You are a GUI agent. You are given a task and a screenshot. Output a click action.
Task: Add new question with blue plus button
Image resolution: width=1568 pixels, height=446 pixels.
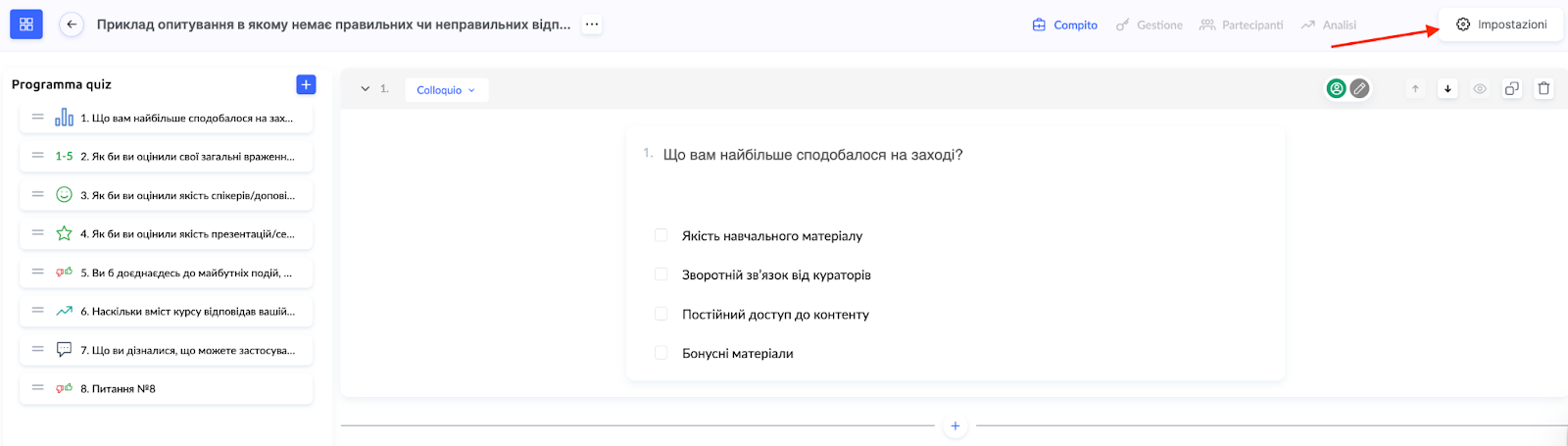(x=306, y=84)
